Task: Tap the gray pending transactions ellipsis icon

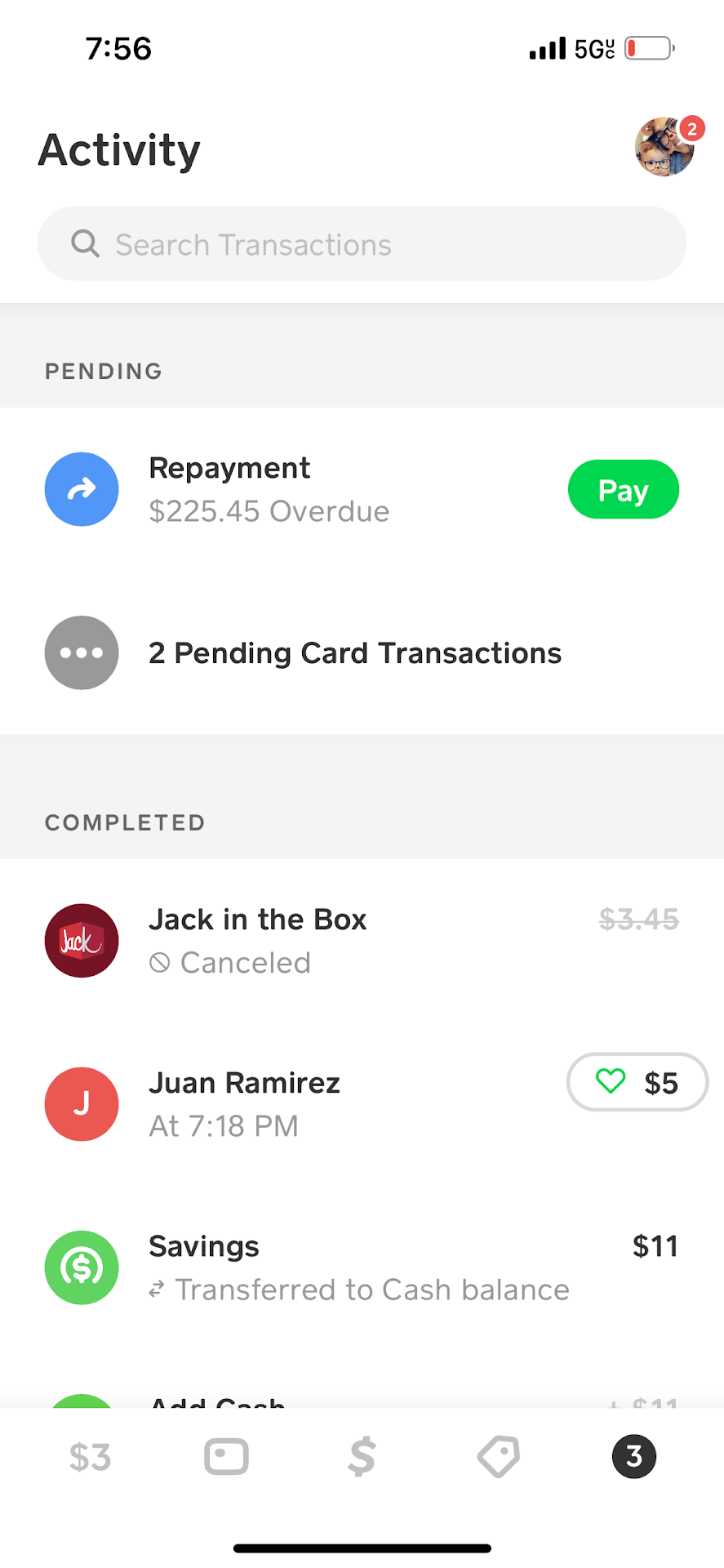Action: (x=82, y=653)
